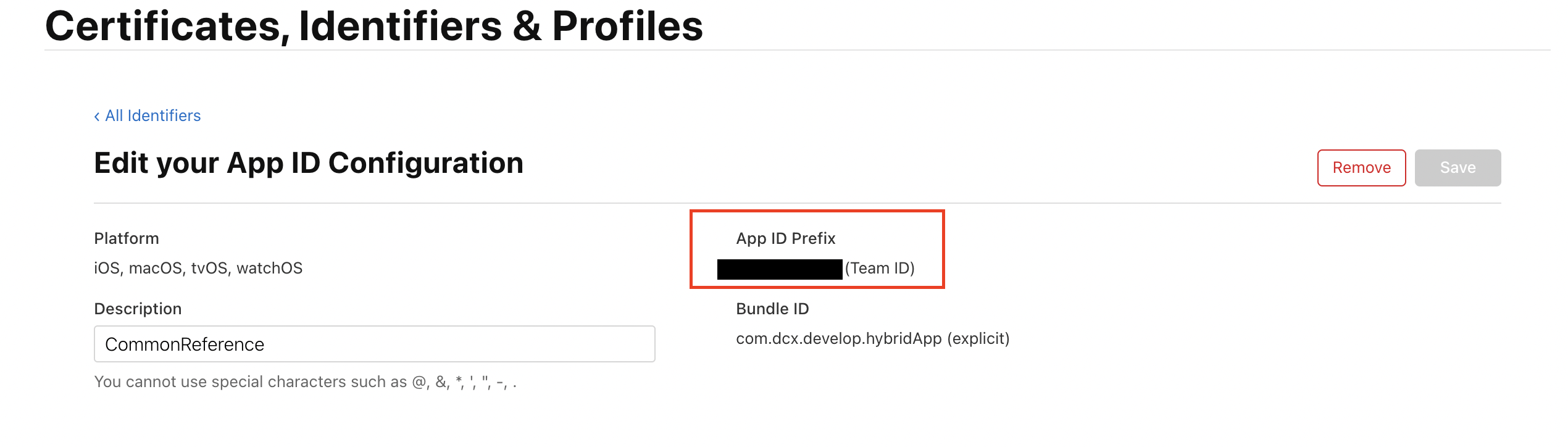
Task: Click the (explicit) text after bundle ID
Action: 978,339
